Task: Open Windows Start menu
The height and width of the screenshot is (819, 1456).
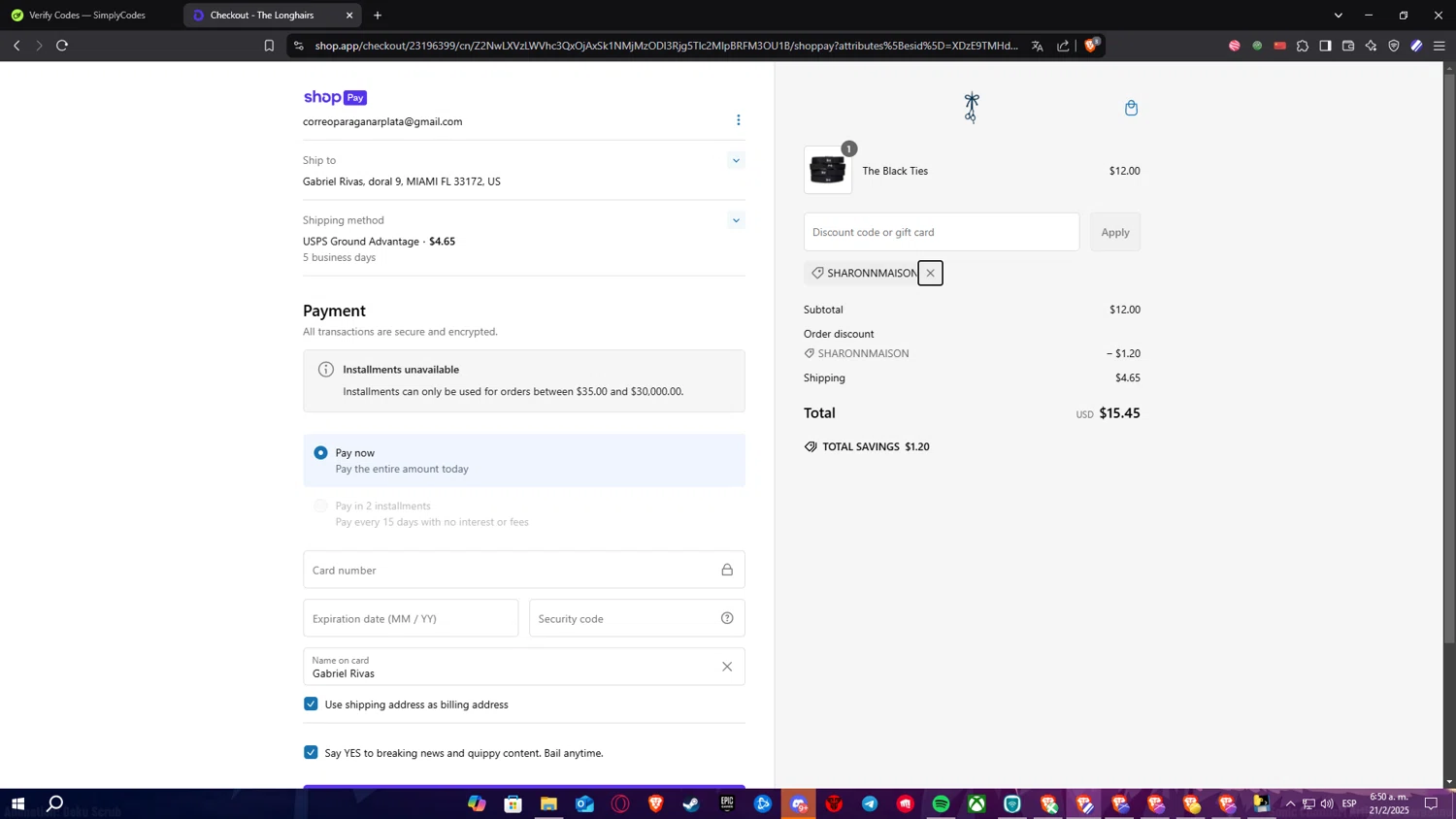Action: tap(17, 803)
